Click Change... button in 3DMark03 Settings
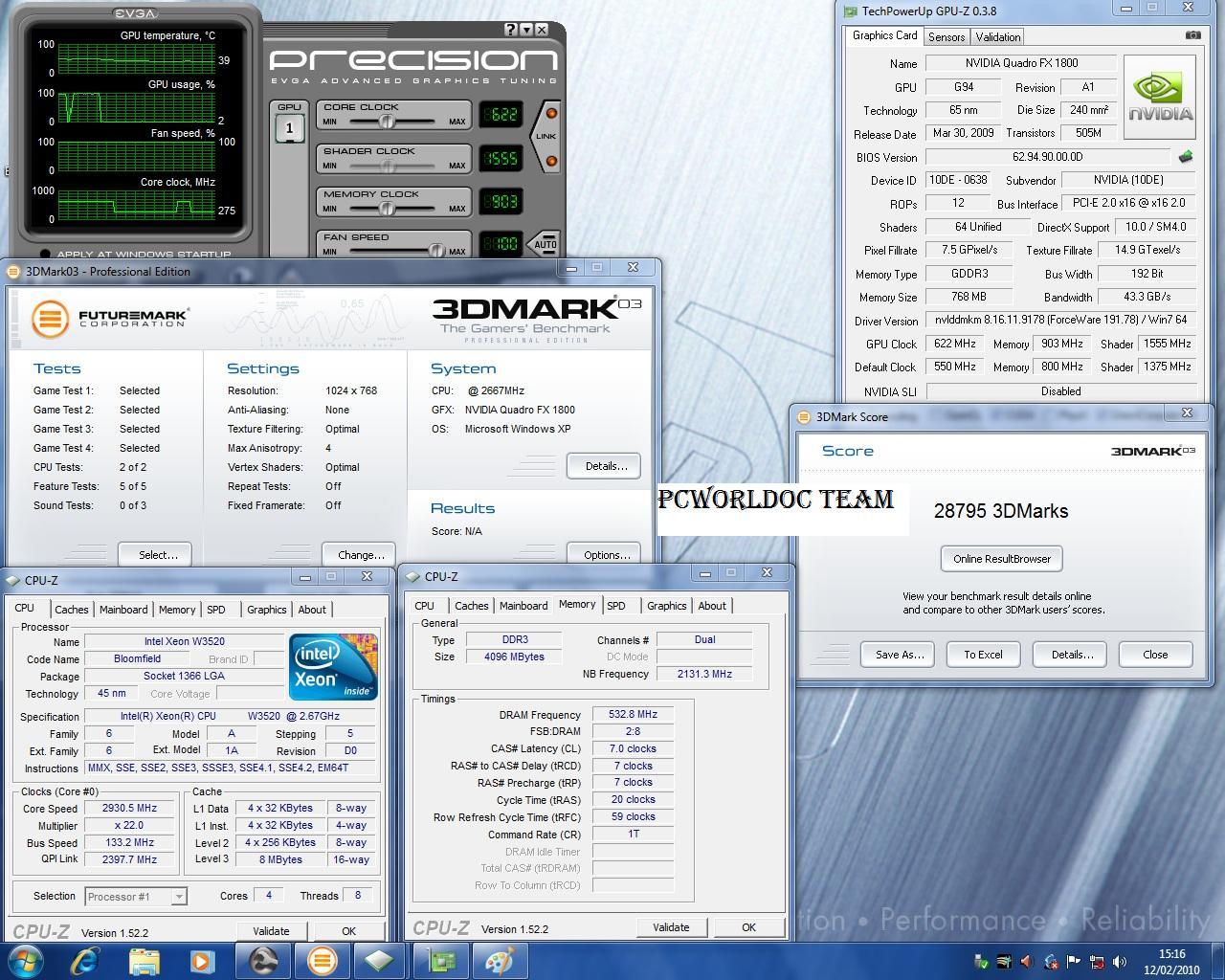Viewport: 1225px width, 980px height. (359, 555)
